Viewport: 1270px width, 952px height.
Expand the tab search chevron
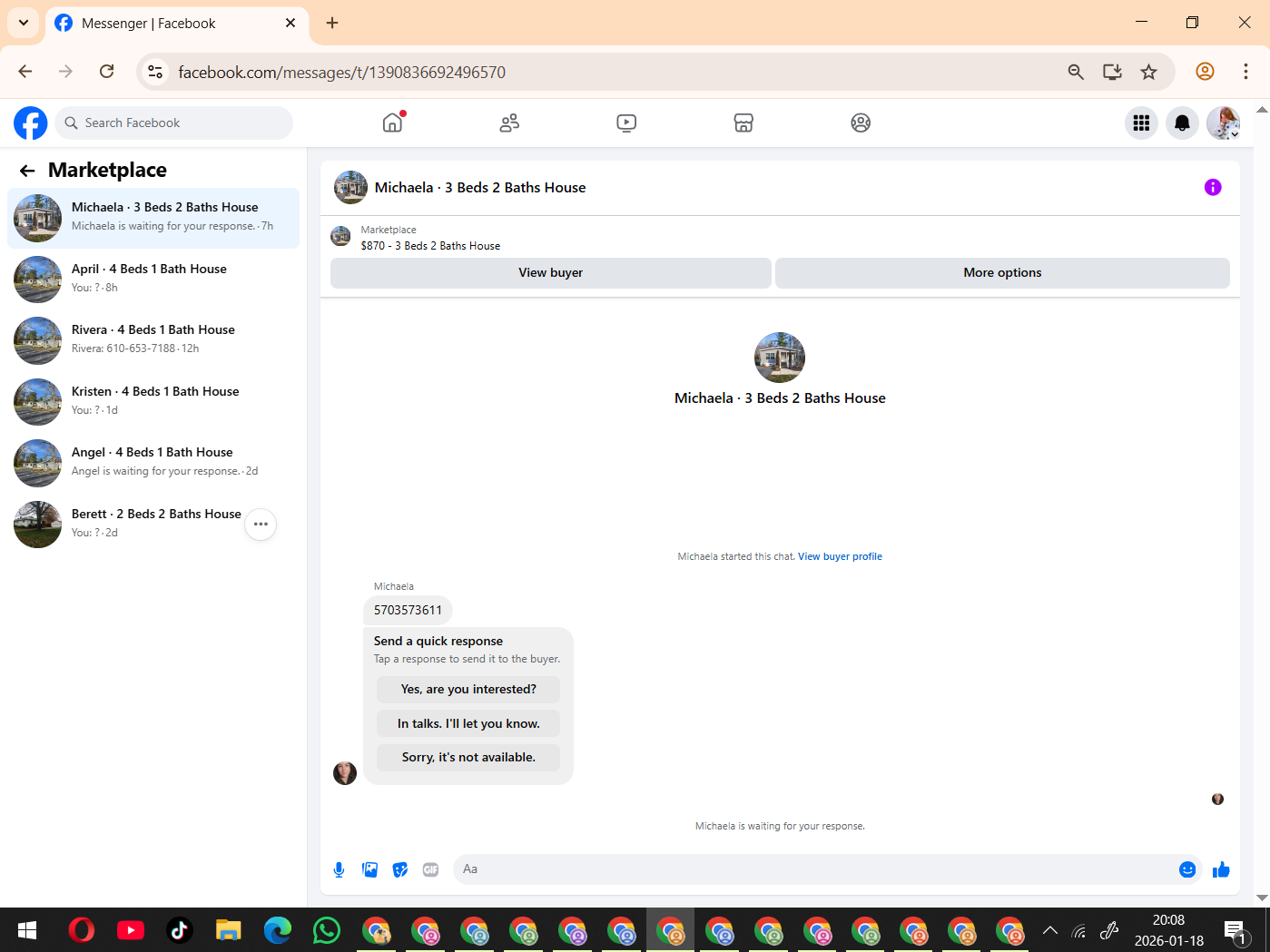tap(23, 23)
